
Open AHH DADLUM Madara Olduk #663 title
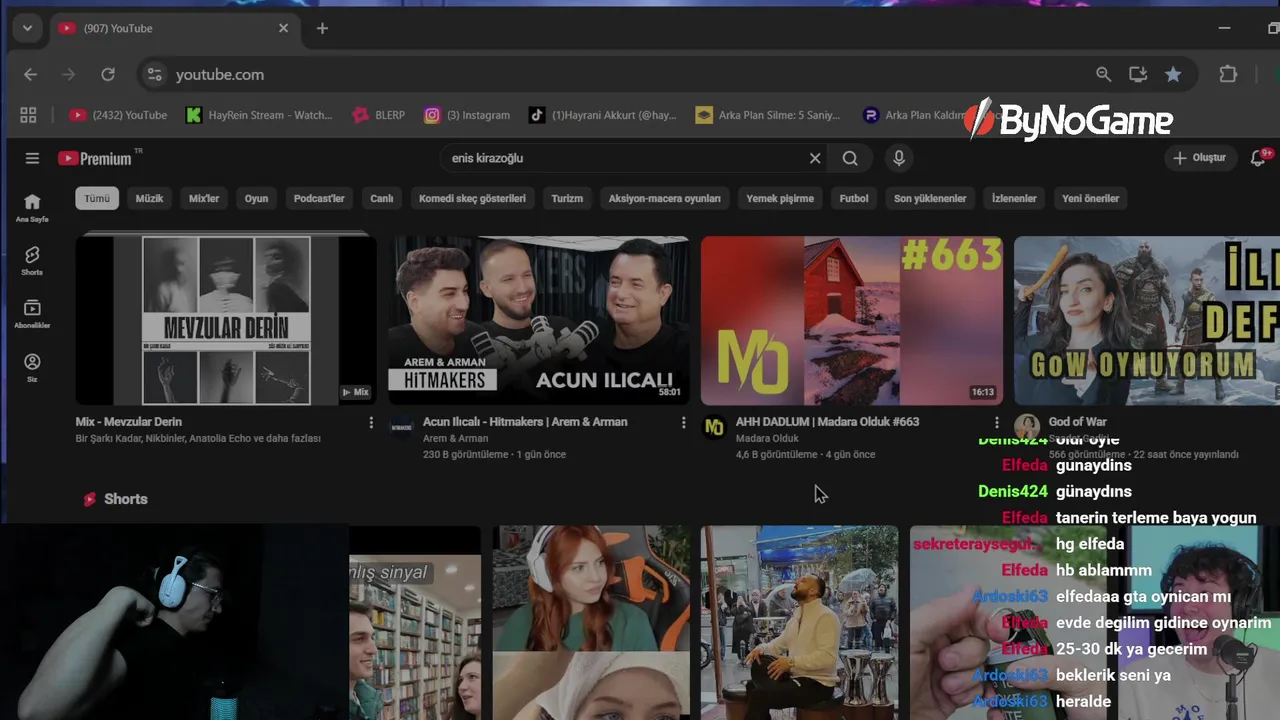point(827,422)
